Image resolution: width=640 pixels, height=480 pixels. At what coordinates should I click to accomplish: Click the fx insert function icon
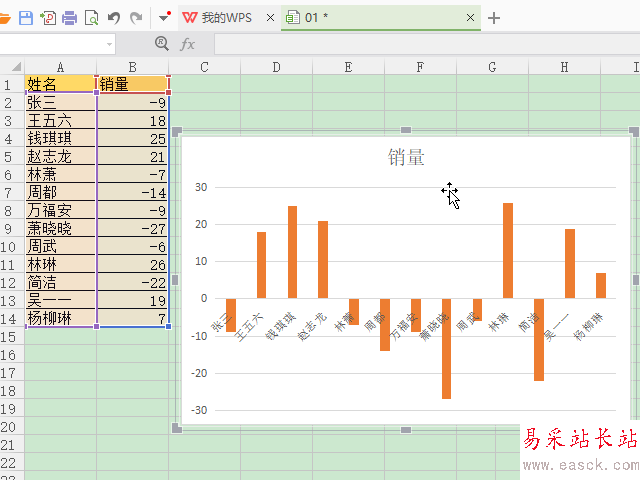[x=187, y=44]
